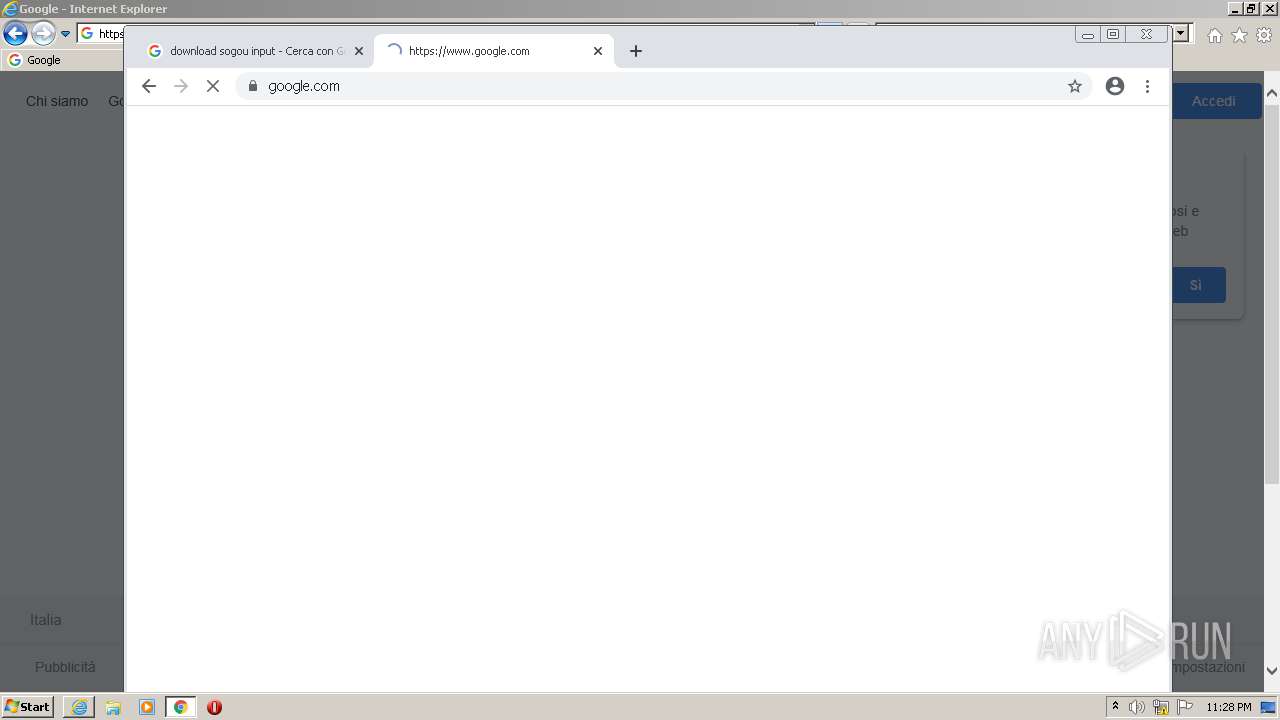Open the Action Center flag icon
This screenshot has width=1280, height=720.
pyautogui.click(x=1185, y=707)
